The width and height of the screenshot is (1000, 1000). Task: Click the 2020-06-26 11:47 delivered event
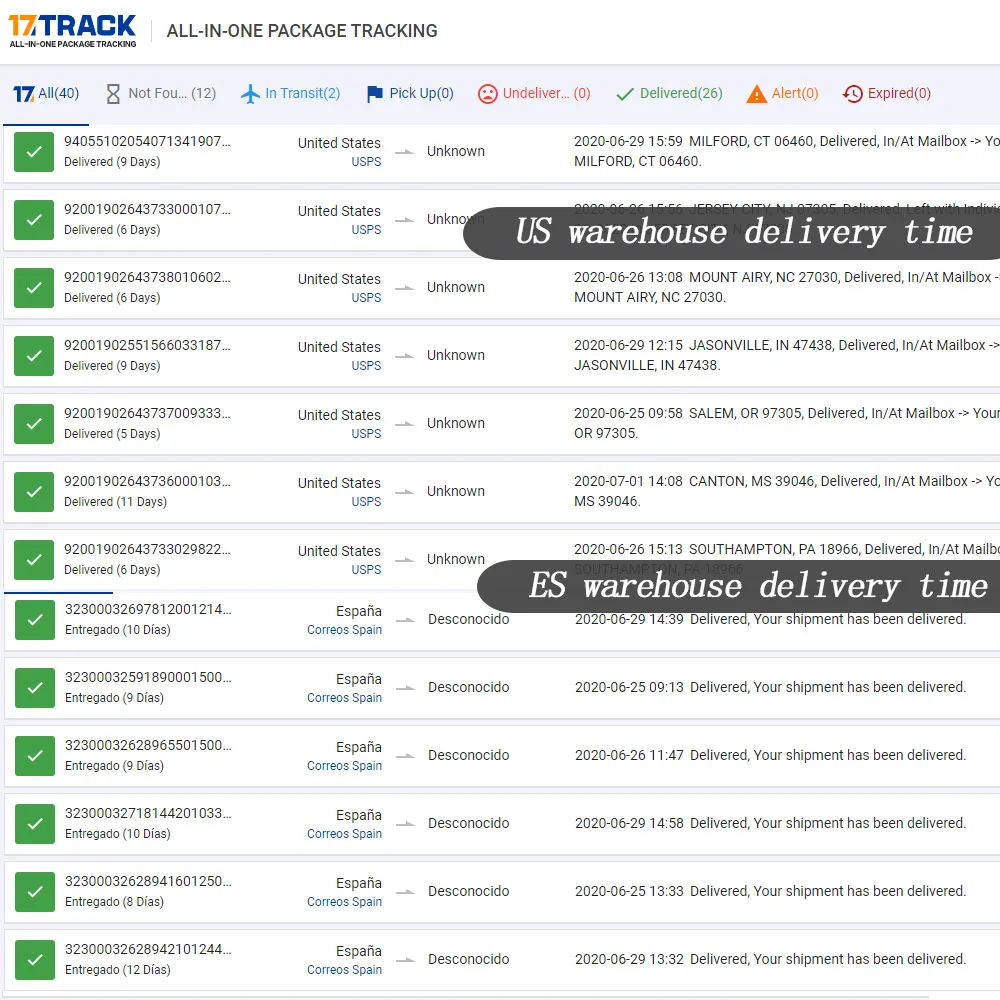770,756
